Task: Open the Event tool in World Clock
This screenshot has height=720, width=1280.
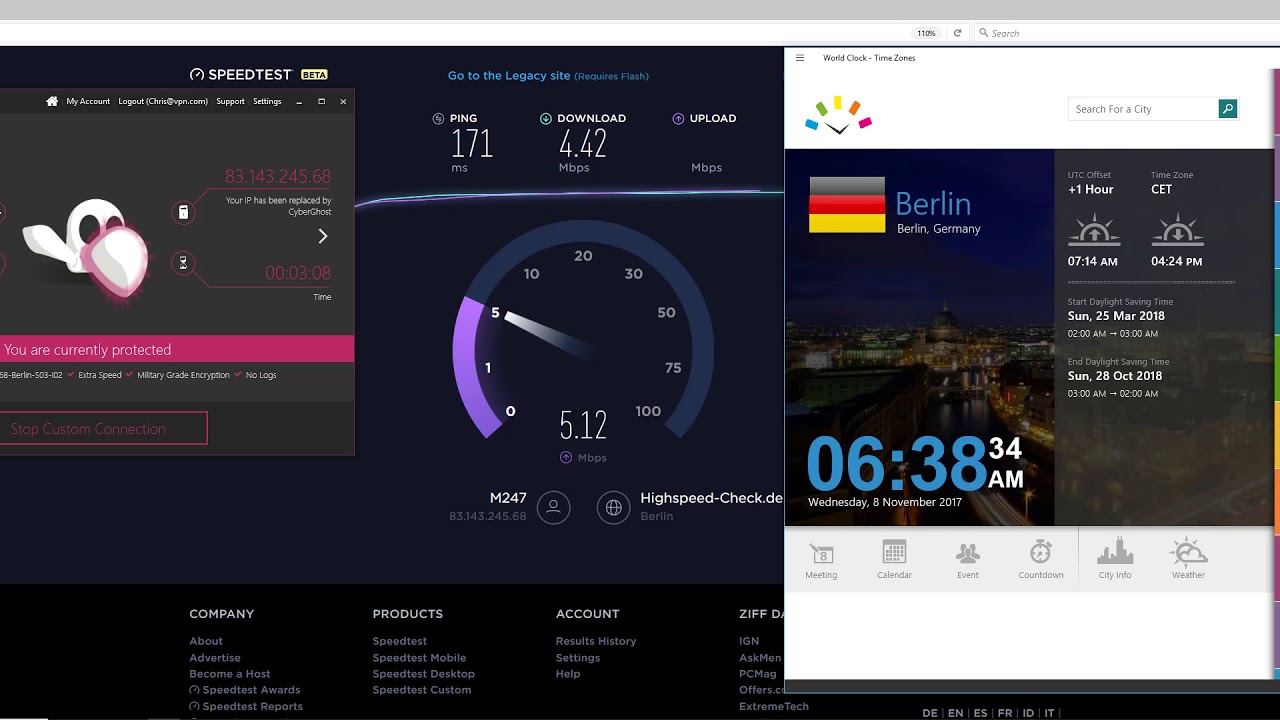Action: coord(967,559)
